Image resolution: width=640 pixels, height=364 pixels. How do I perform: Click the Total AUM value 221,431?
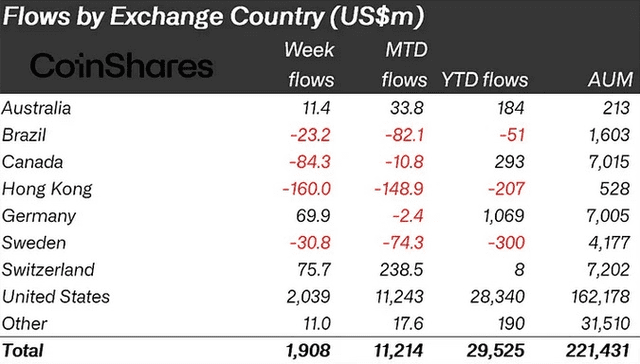(598, 351)
